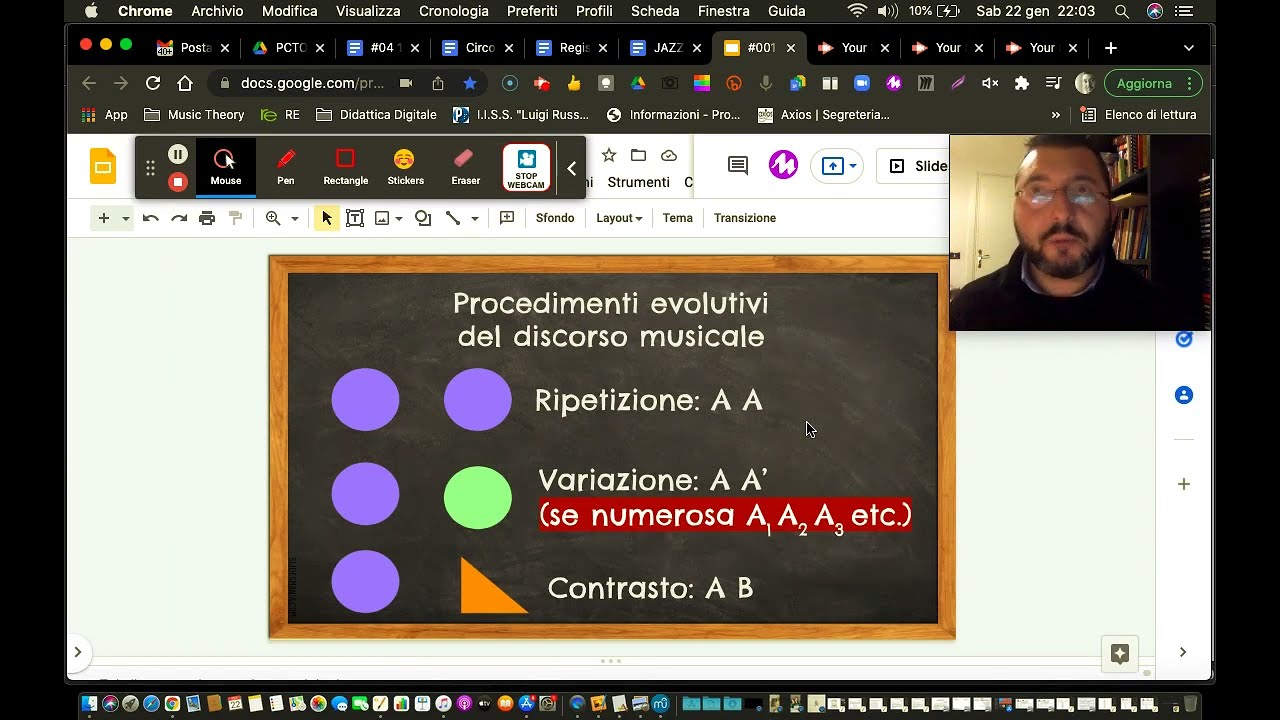Open Cronologia in macOS menu bar
Image resolution: width=1280 pixels, height=720 pixels.
point(454,11)
